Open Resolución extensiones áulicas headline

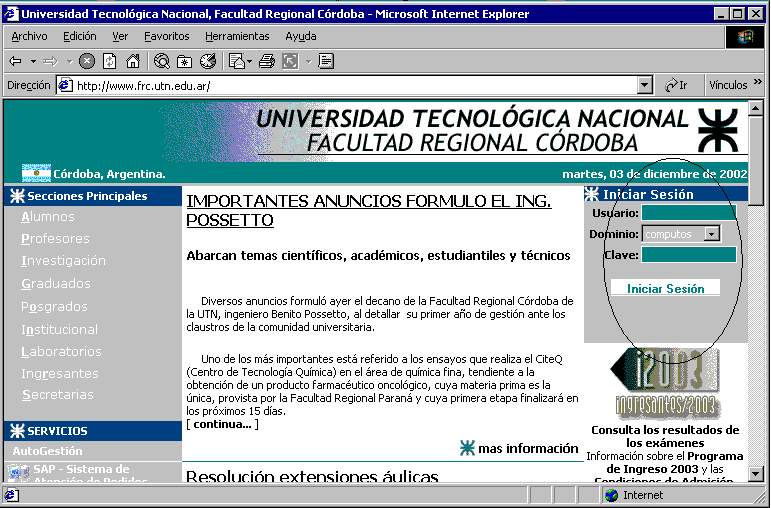[312, 476]
